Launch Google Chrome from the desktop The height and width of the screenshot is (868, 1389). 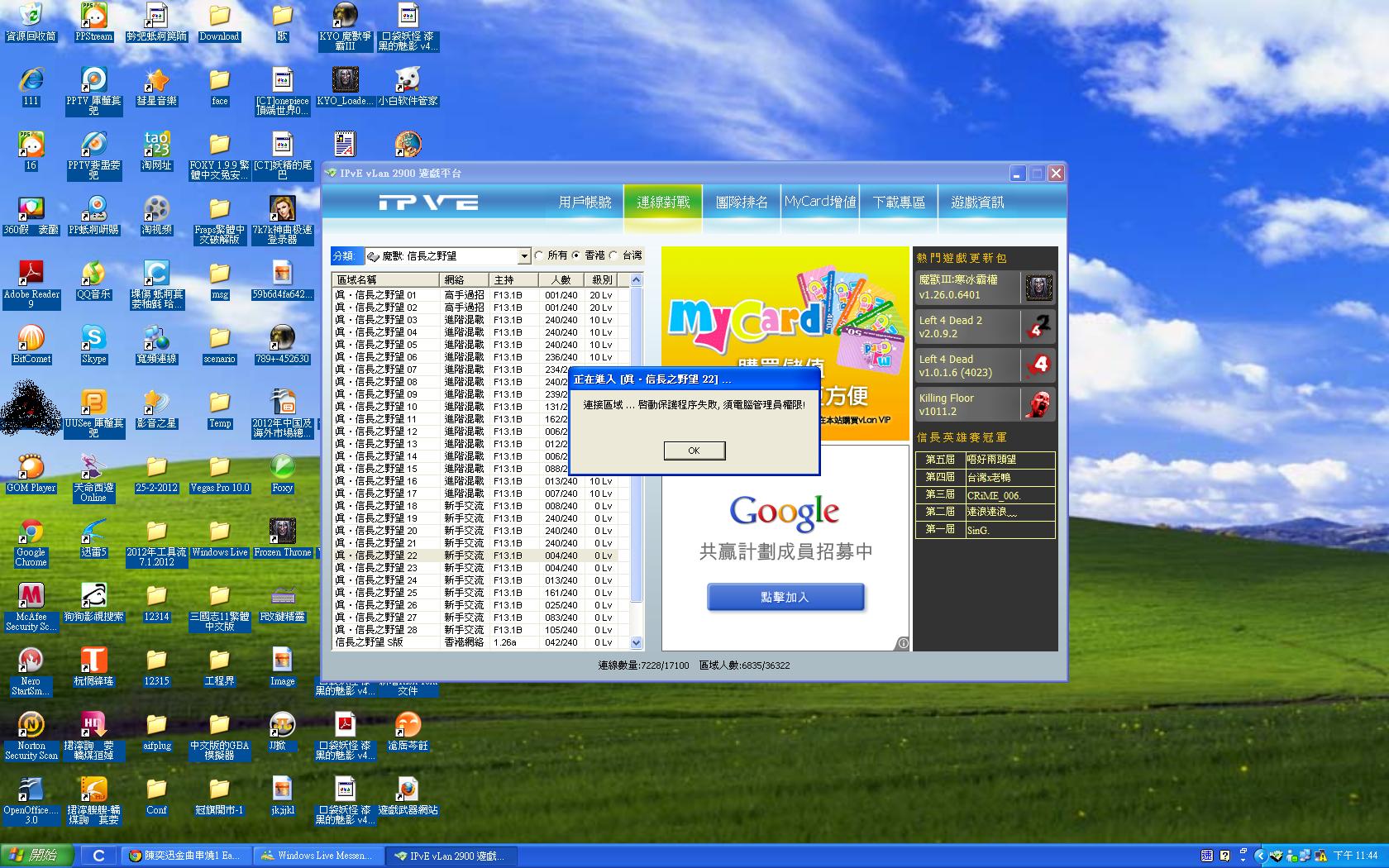31,532
